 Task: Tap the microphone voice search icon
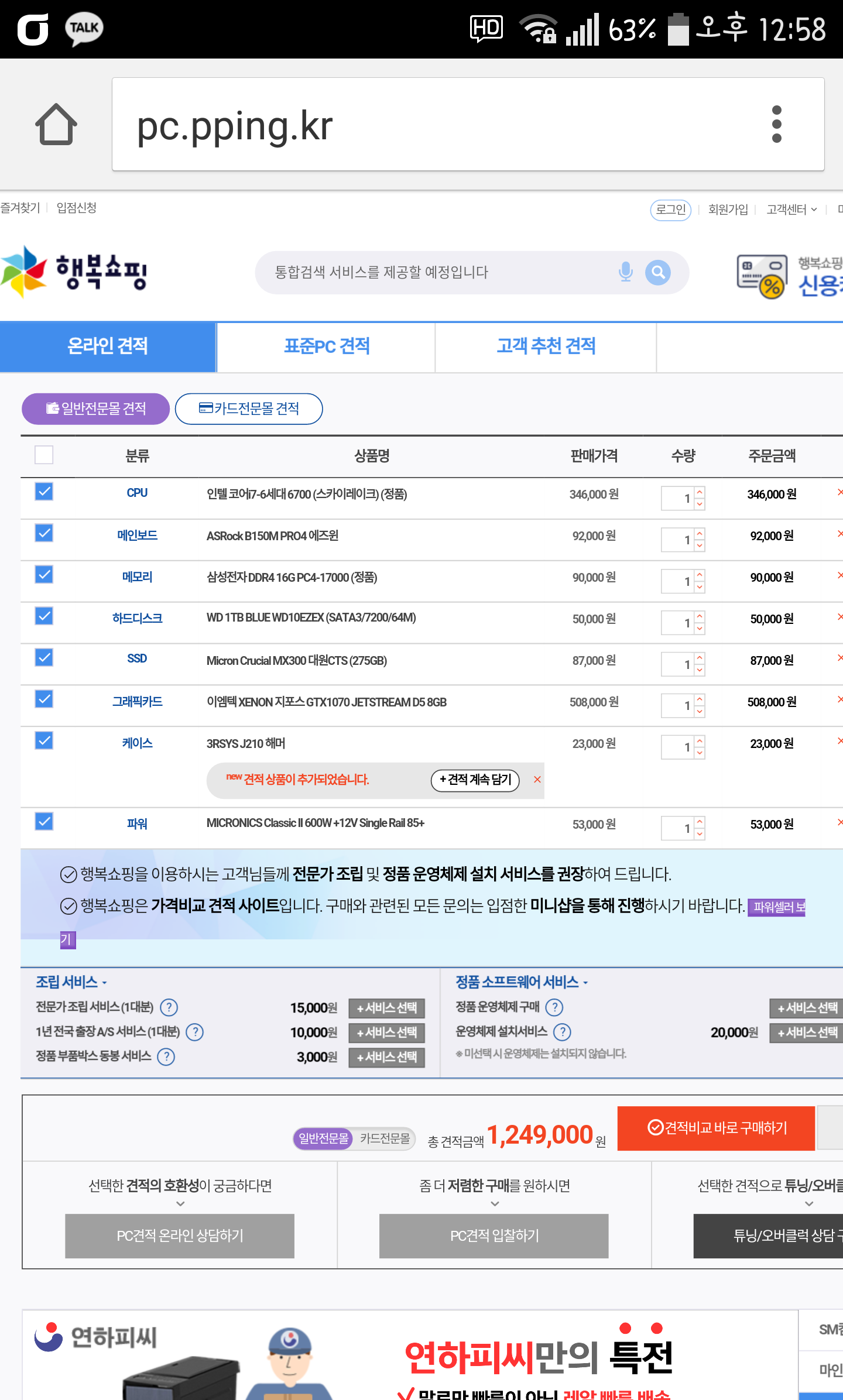(625, 272)
